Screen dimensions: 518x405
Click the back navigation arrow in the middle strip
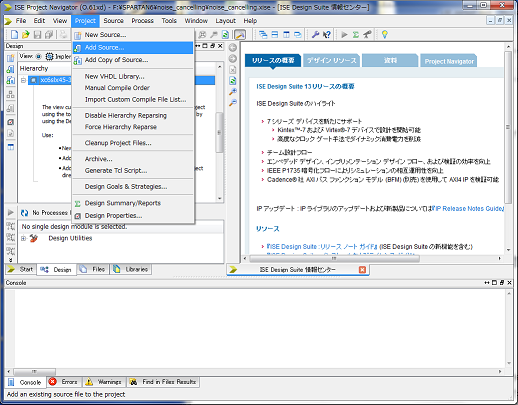233,48
